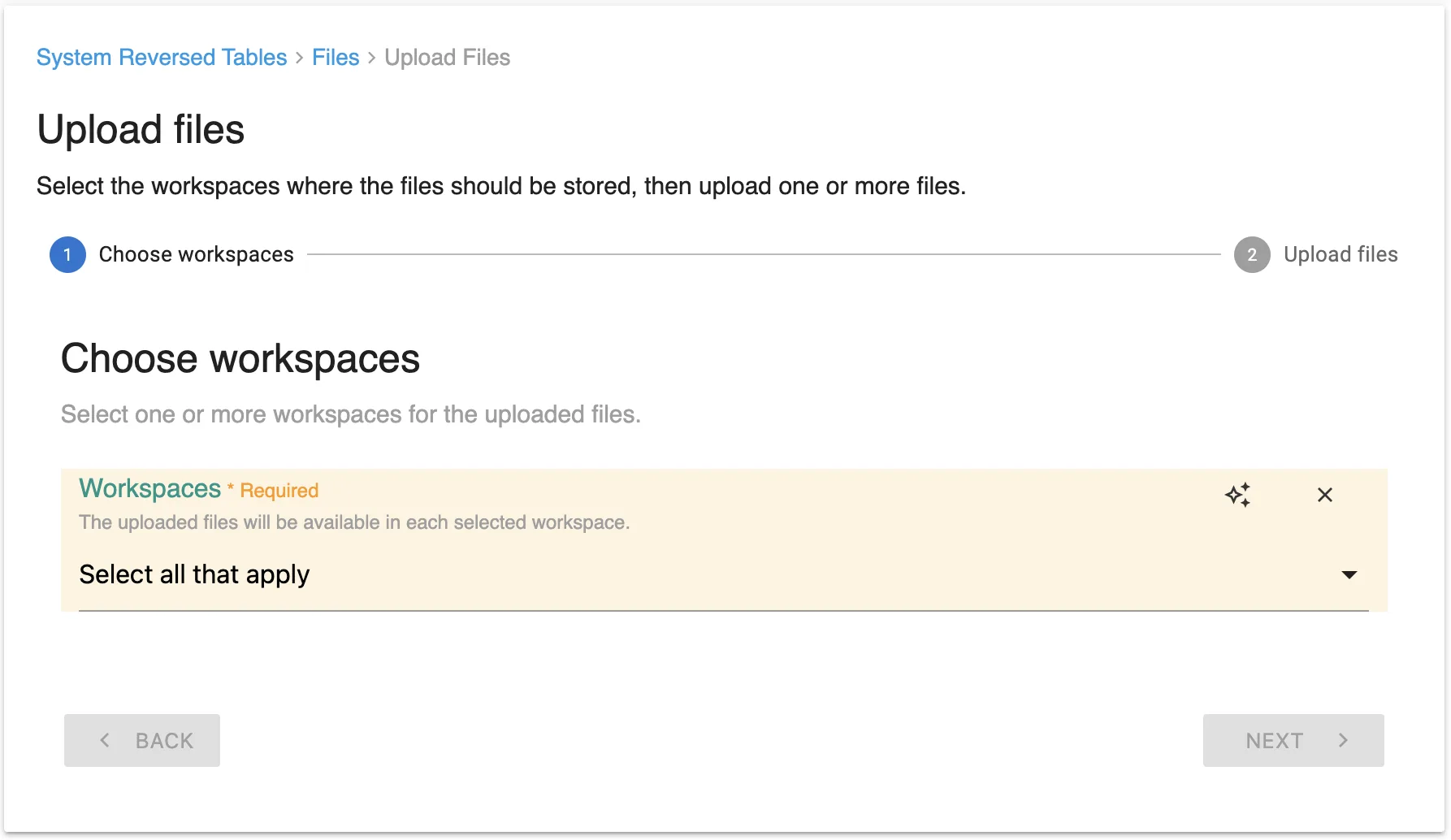Click the 'Select all that apply' field
This screenshot has width=1451, height=840.
723,574
